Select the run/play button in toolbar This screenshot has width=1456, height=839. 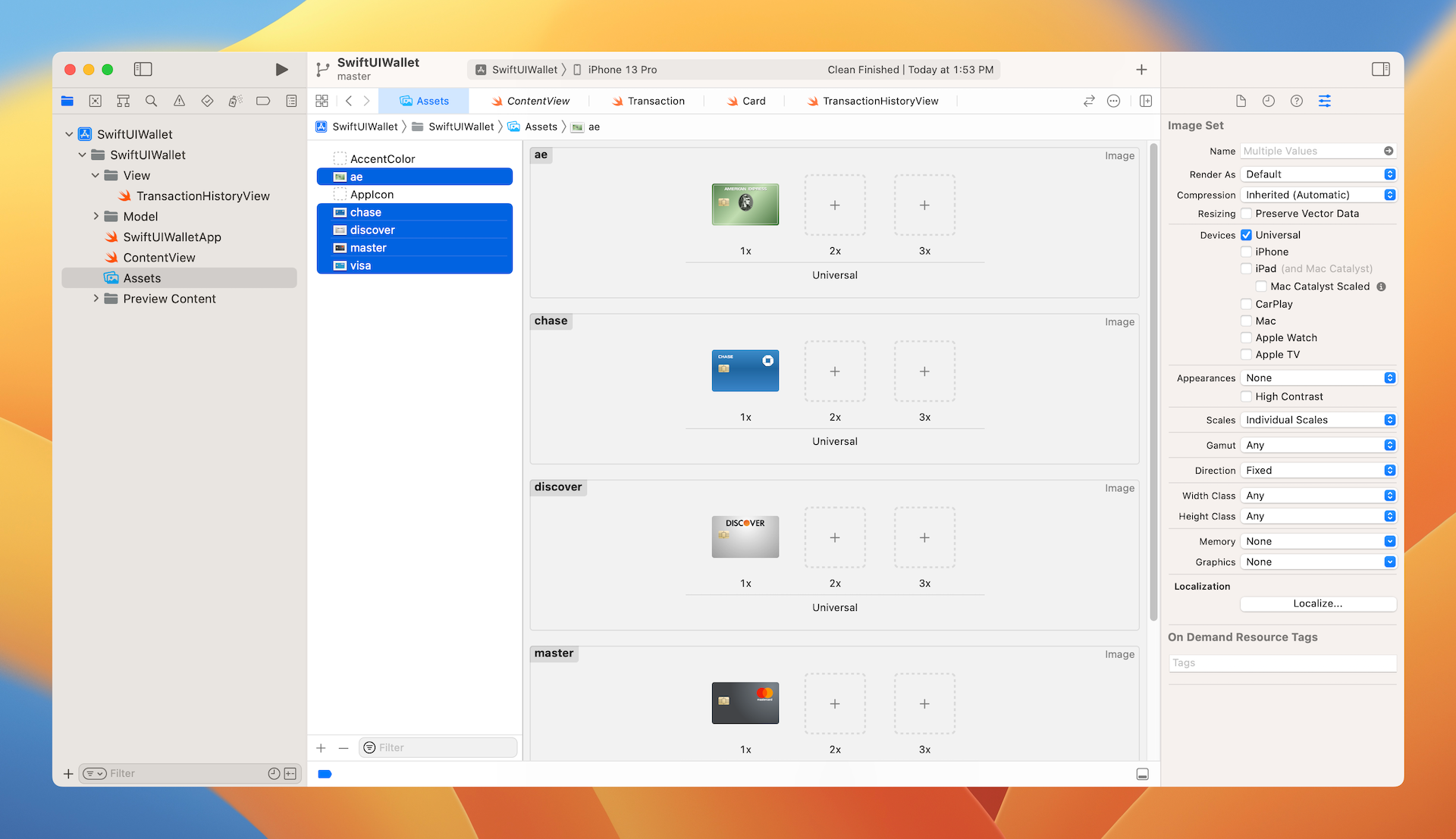pos(281,69)
